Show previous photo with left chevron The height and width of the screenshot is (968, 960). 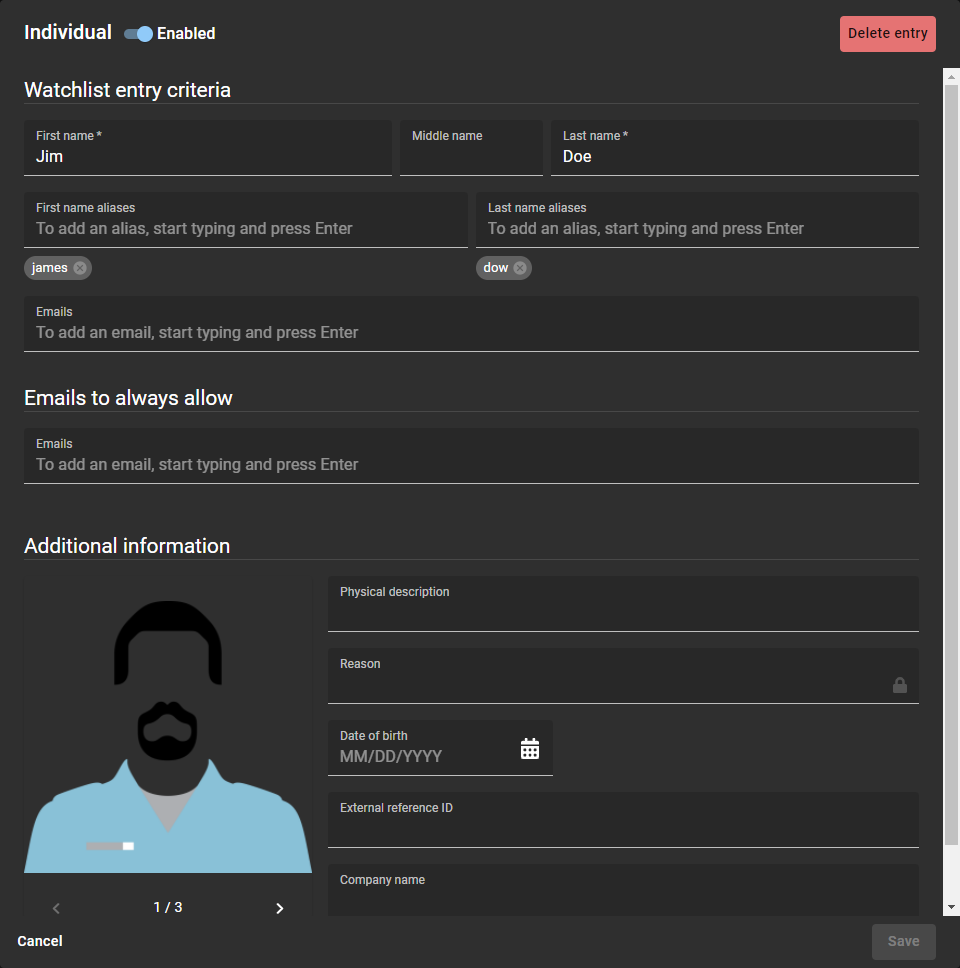[x=56, y=908]
